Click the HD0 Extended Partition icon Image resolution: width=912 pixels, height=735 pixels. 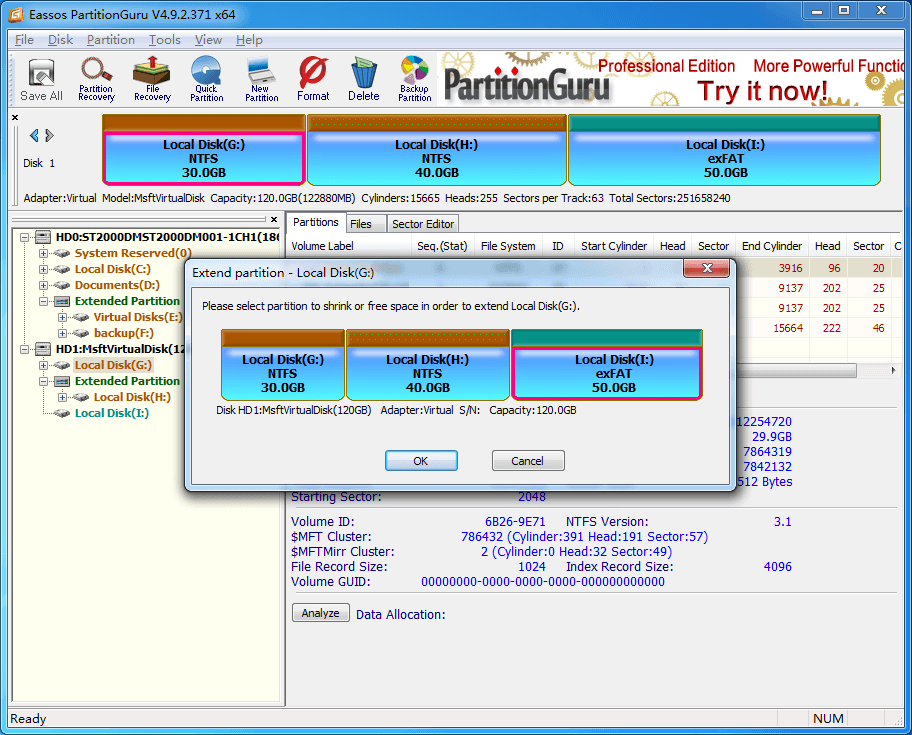(62, 301)
